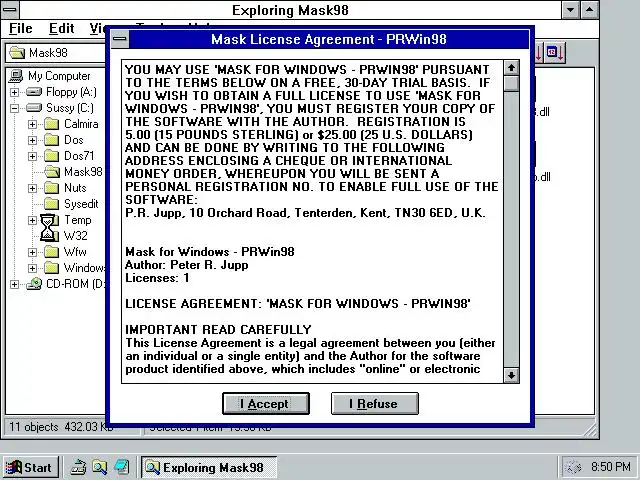Image resolution: width=640 pixels, height=480 pixels.
Task: Click the I Refuse button
Action: tap(375, 403)
